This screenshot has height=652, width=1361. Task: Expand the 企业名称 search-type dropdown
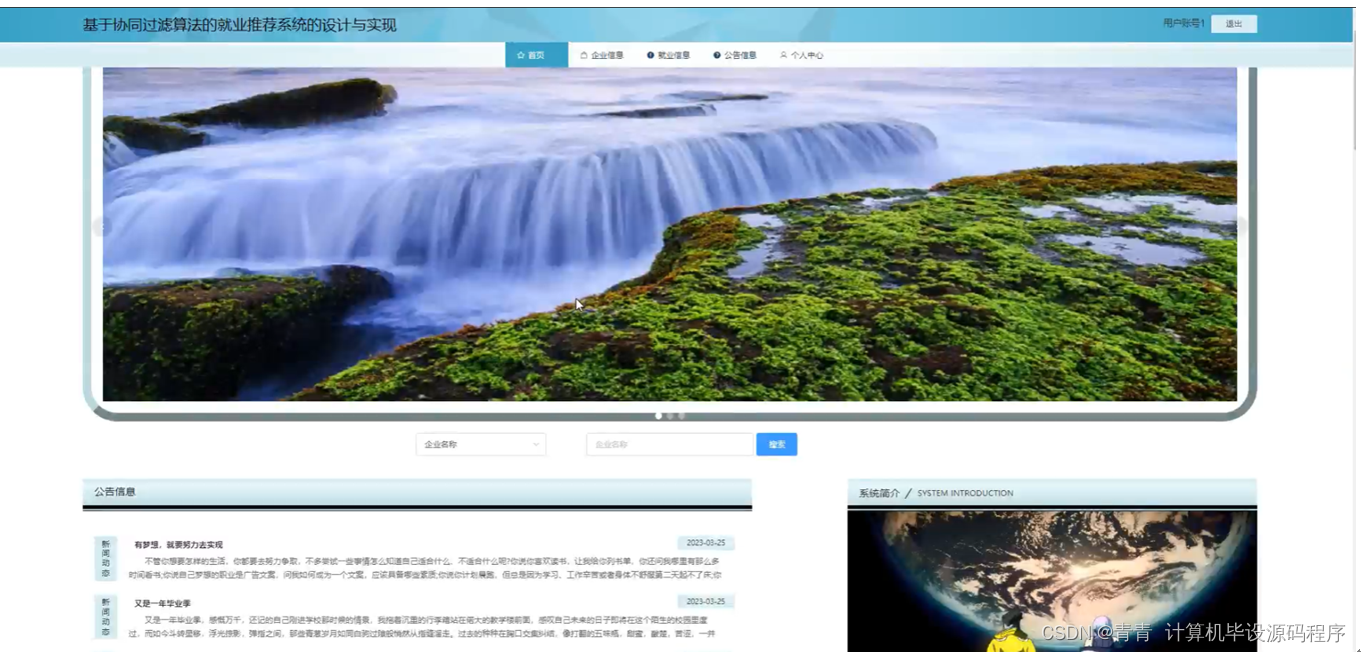tap(481, 444)
